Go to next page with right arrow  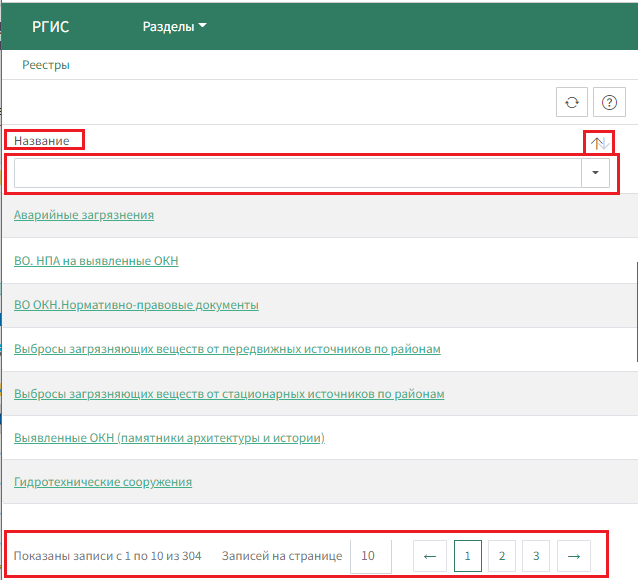[574, 555]
